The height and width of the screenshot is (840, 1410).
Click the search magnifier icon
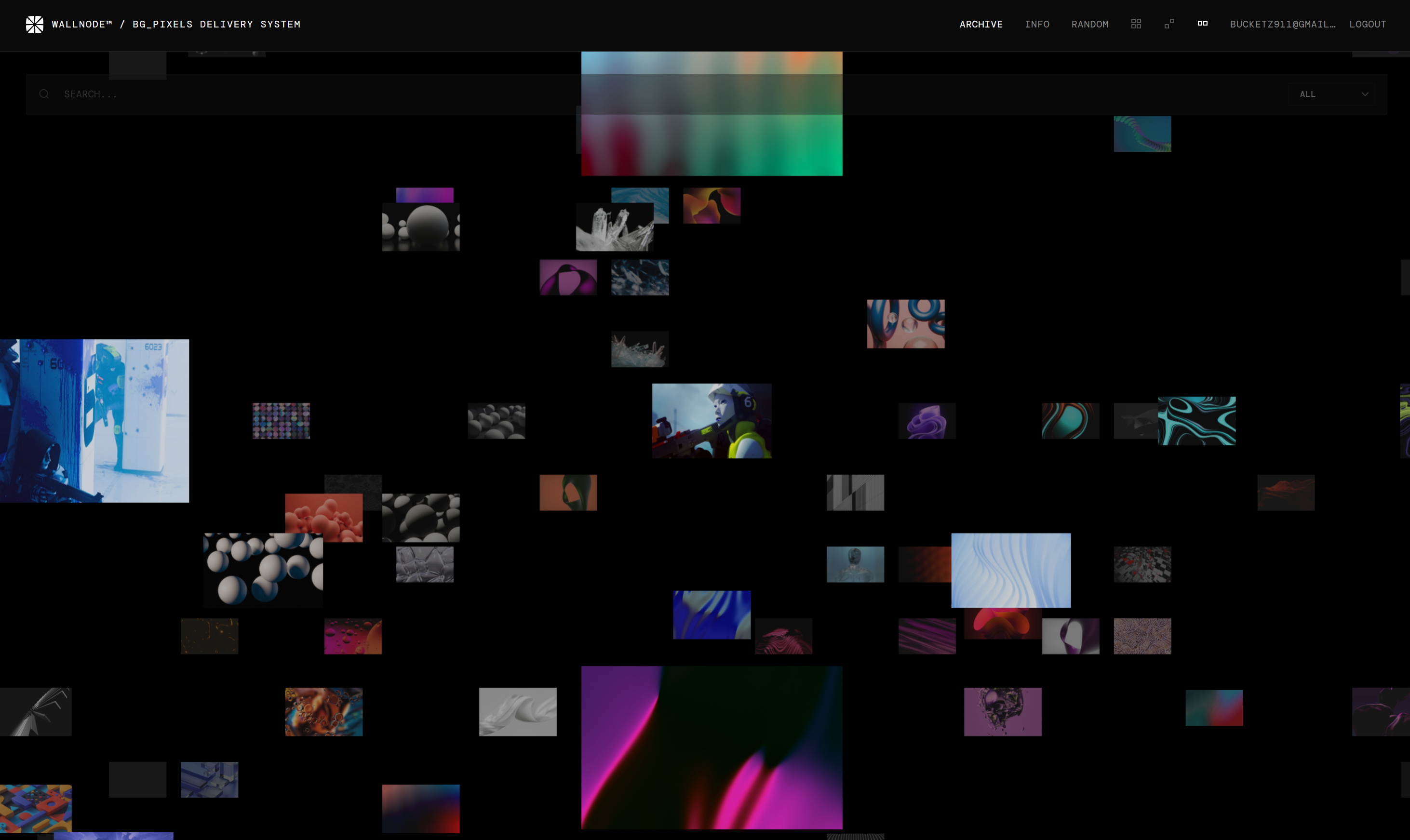[x=44, y=94]
